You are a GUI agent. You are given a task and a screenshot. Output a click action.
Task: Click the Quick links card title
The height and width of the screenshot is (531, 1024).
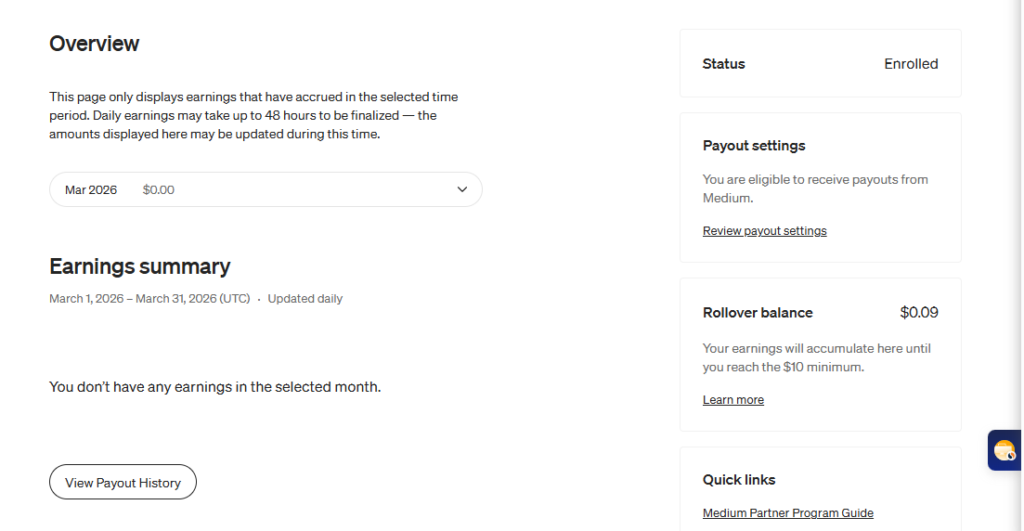(739, 480)
